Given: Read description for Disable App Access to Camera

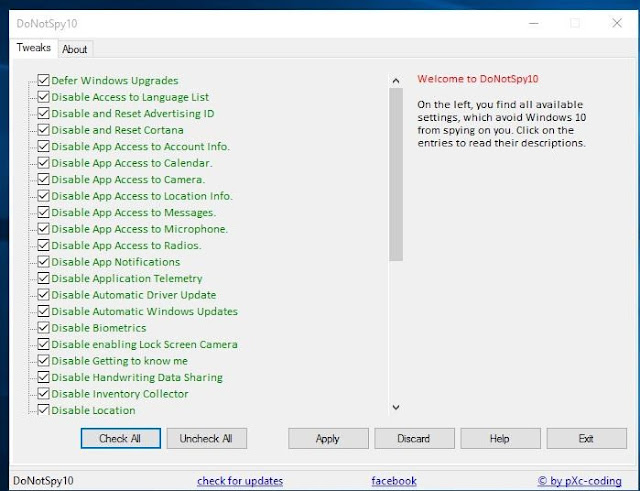Looking at the screenshot, I should coord(128,180).
